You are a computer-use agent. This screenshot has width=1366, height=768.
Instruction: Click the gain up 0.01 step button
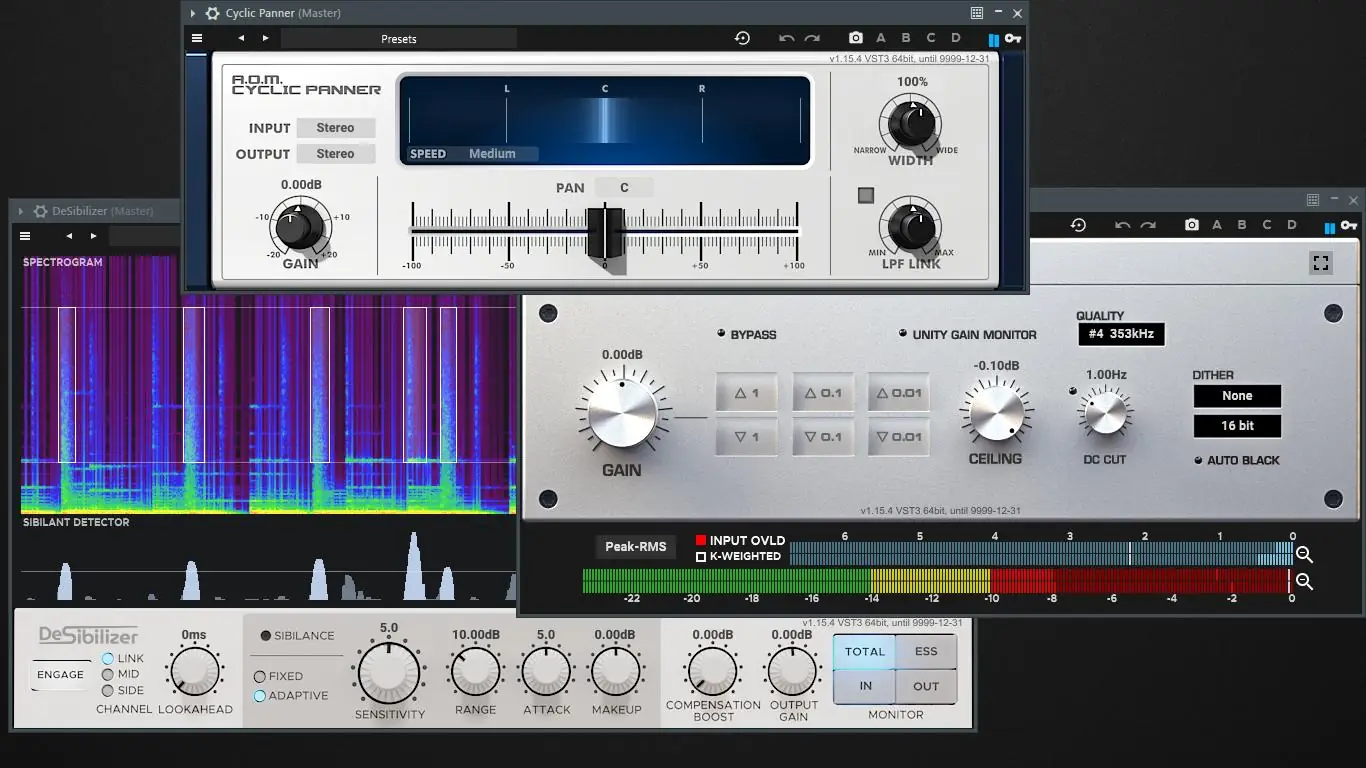tap(898, 393)
